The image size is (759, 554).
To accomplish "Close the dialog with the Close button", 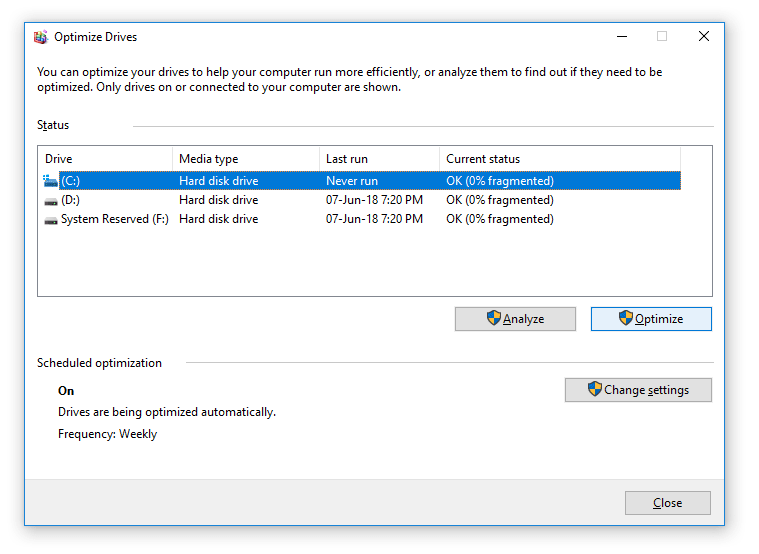I will [668, 503].
